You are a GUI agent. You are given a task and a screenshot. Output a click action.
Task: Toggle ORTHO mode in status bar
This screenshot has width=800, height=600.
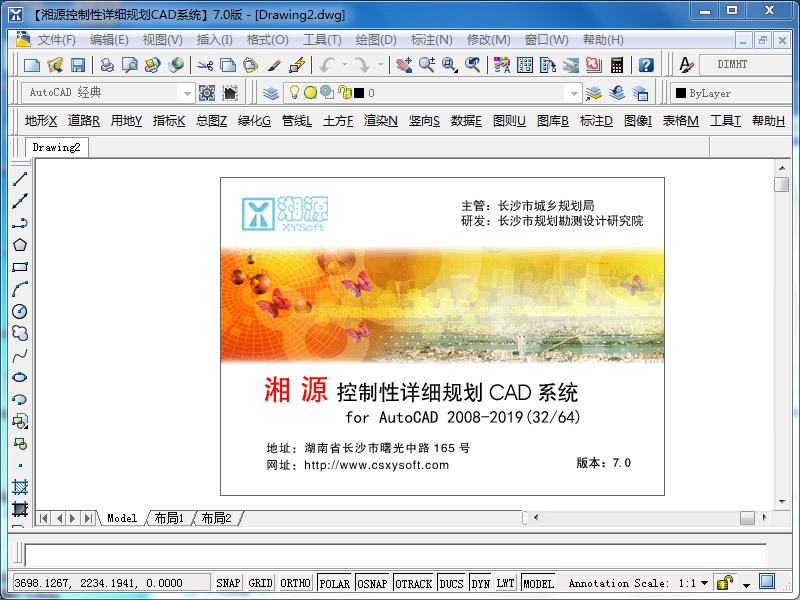[x=295, y=583]
